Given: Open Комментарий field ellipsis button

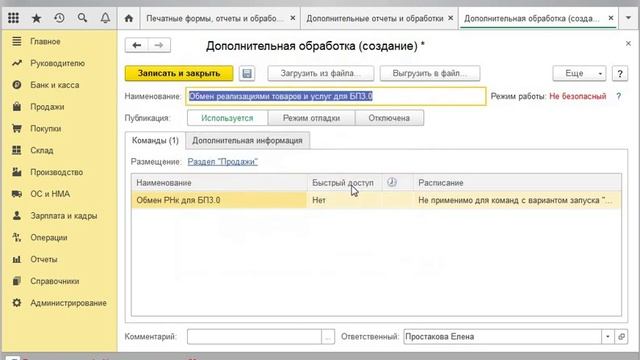Looking at the screenshot, I should (328, 337).
